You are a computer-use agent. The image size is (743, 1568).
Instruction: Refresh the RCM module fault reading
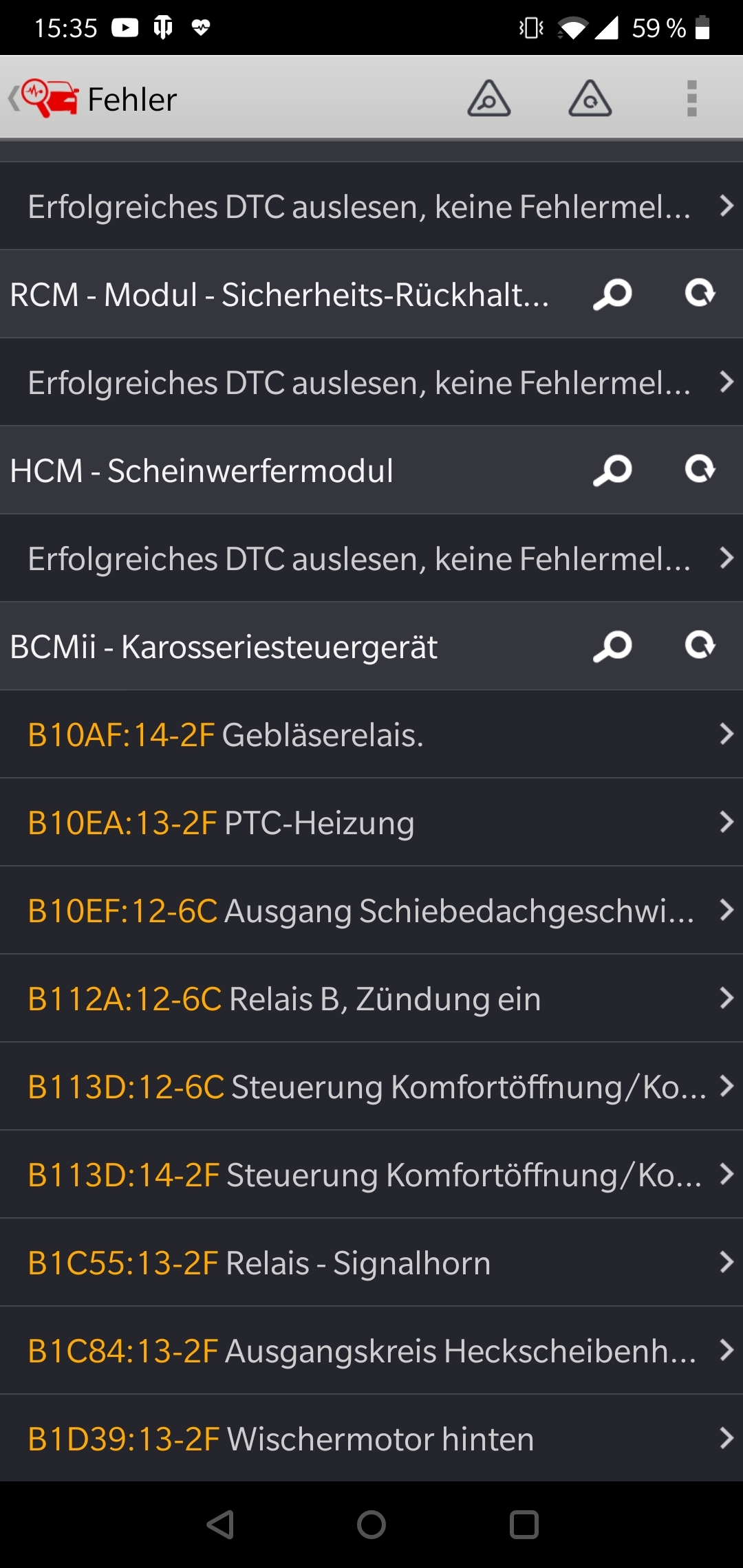700,294
